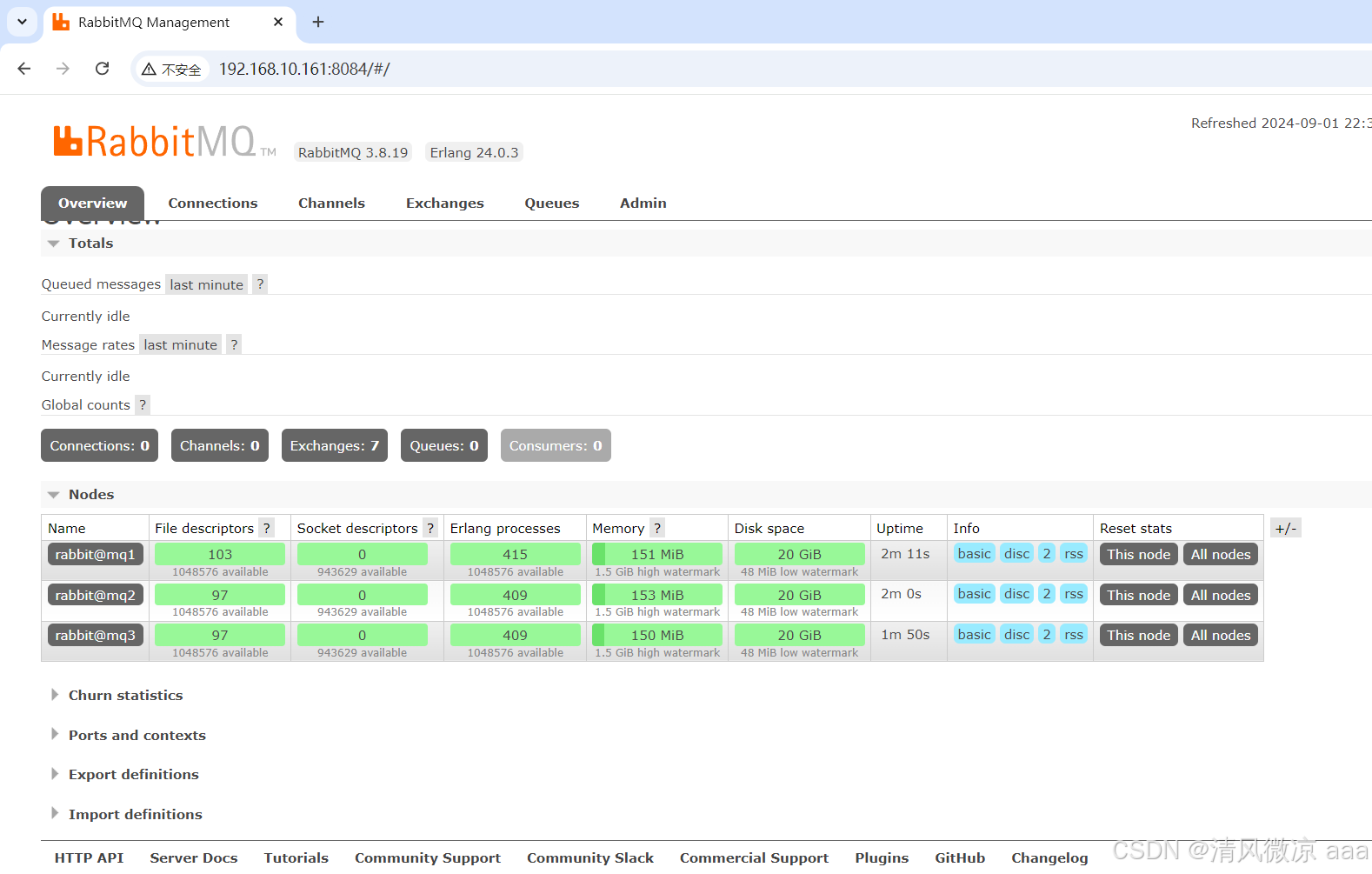Image resolution: width=1372 pixels, height=874 pixels.
Task: Click the Consumers: 0 count button
Action: point(556,445)
